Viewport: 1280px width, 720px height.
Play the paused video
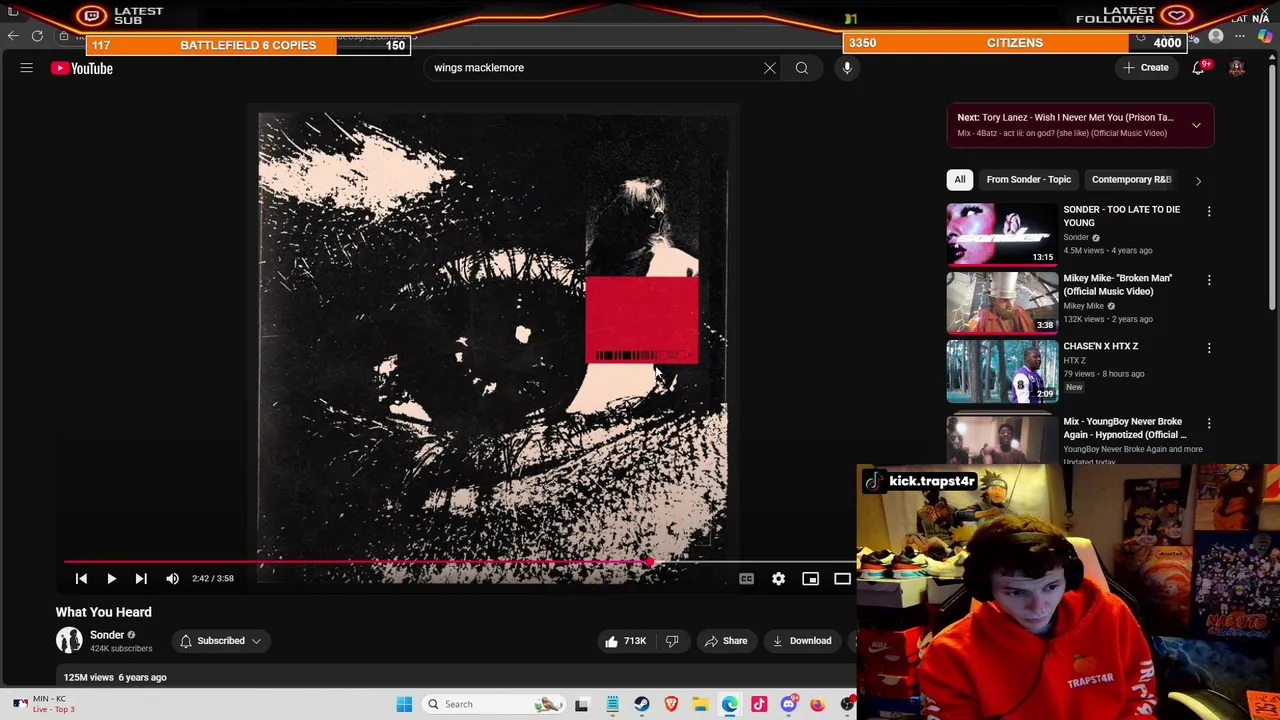click(111, 578)
